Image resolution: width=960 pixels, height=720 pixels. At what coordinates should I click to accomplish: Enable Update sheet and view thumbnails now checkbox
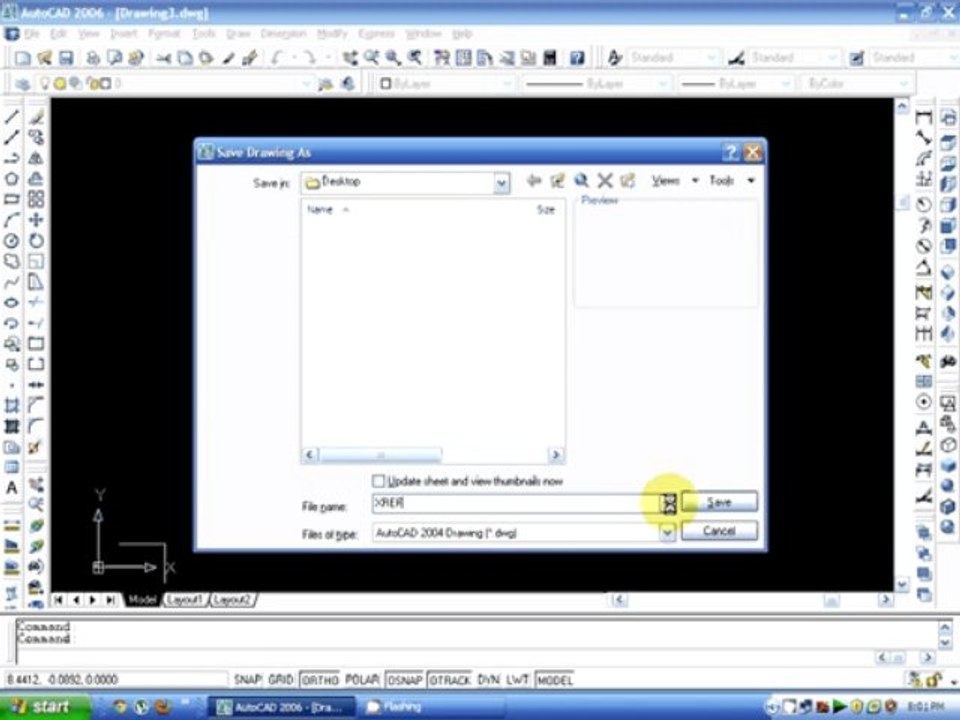(x=378, y=481)
